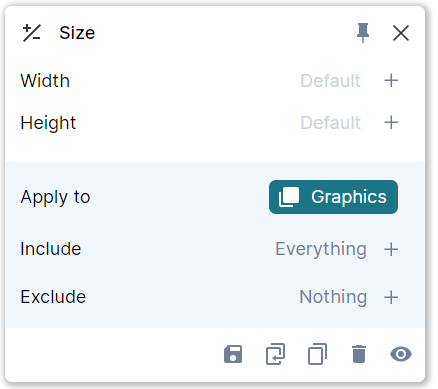Viewport: 438px width, 389px height.
Task: Click the Exclude Nothing value
Action: [333, 297]
